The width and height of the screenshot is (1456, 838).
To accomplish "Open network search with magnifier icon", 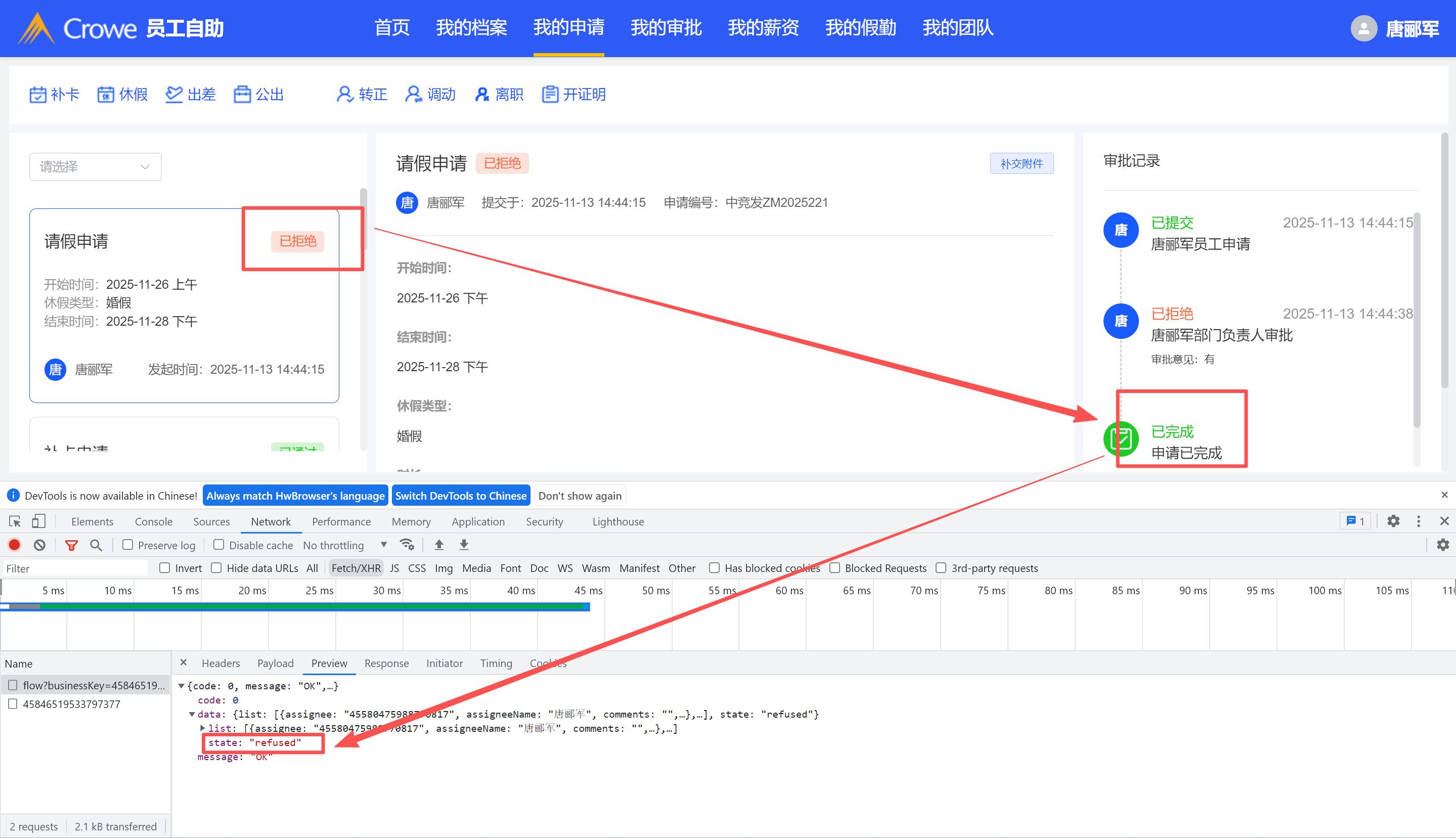I will (96, 545).
